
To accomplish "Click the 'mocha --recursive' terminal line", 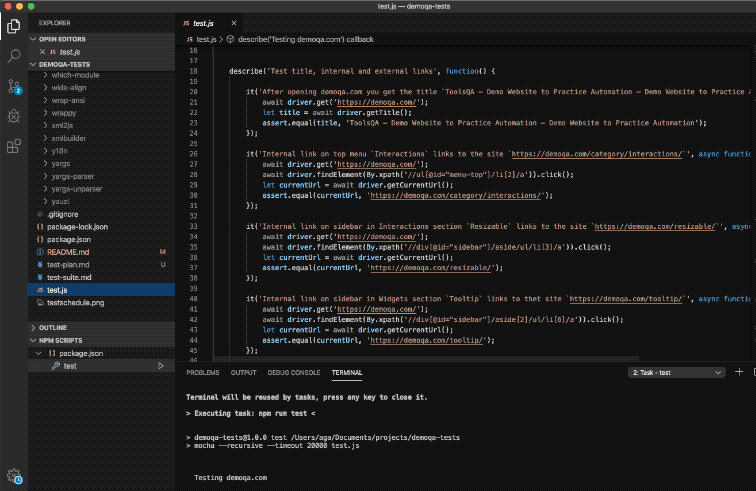I will [x=272, y=446].
